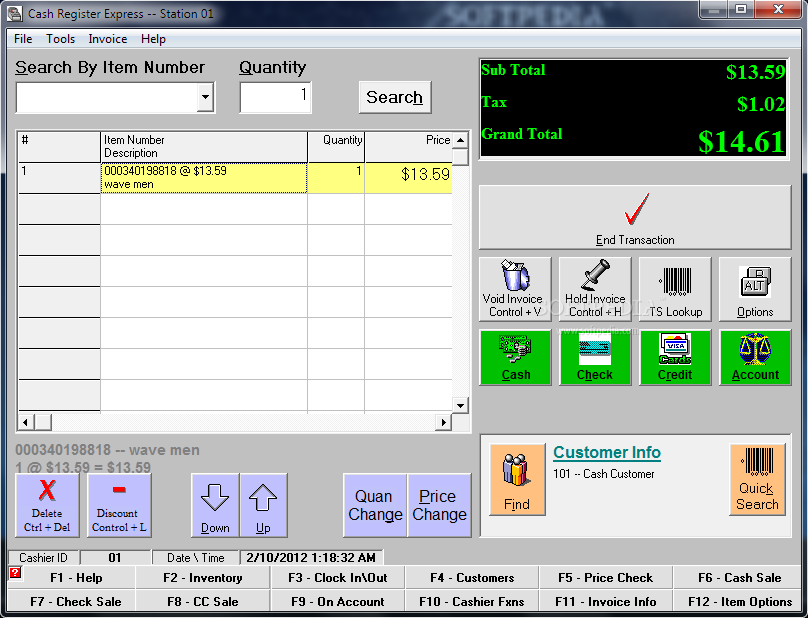Click F1 - Help function key
Screen dimensions: 808x618
[76, 577]
